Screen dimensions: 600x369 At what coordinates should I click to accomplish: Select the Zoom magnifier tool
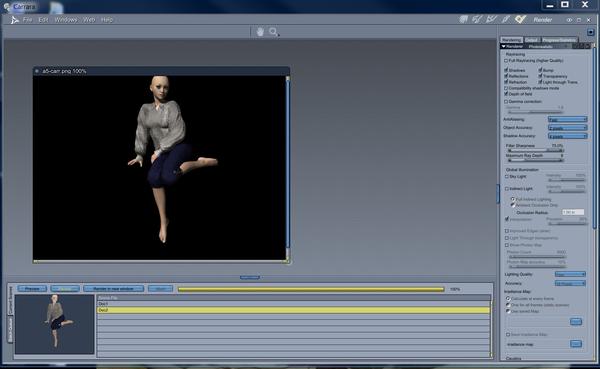click(x=274, y=32)
